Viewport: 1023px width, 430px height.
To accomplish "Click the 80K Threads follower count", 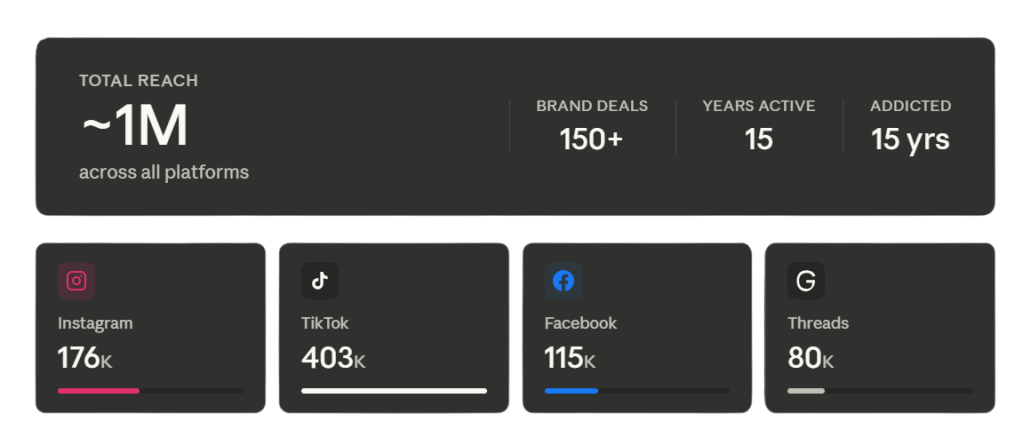I will click(811, 357).
